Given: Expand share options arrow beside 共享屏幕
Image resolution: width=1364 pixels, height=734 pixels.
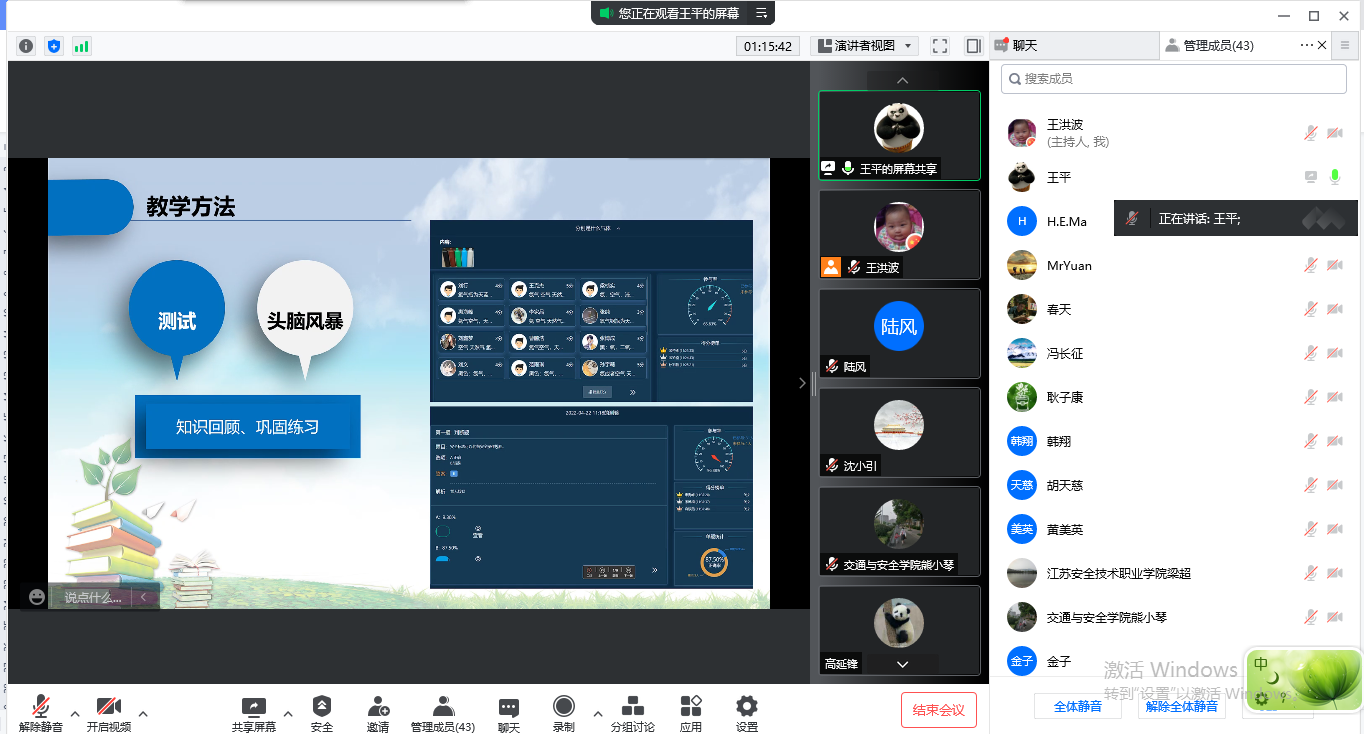Looking at the screenshot, I should click(288, 714).
